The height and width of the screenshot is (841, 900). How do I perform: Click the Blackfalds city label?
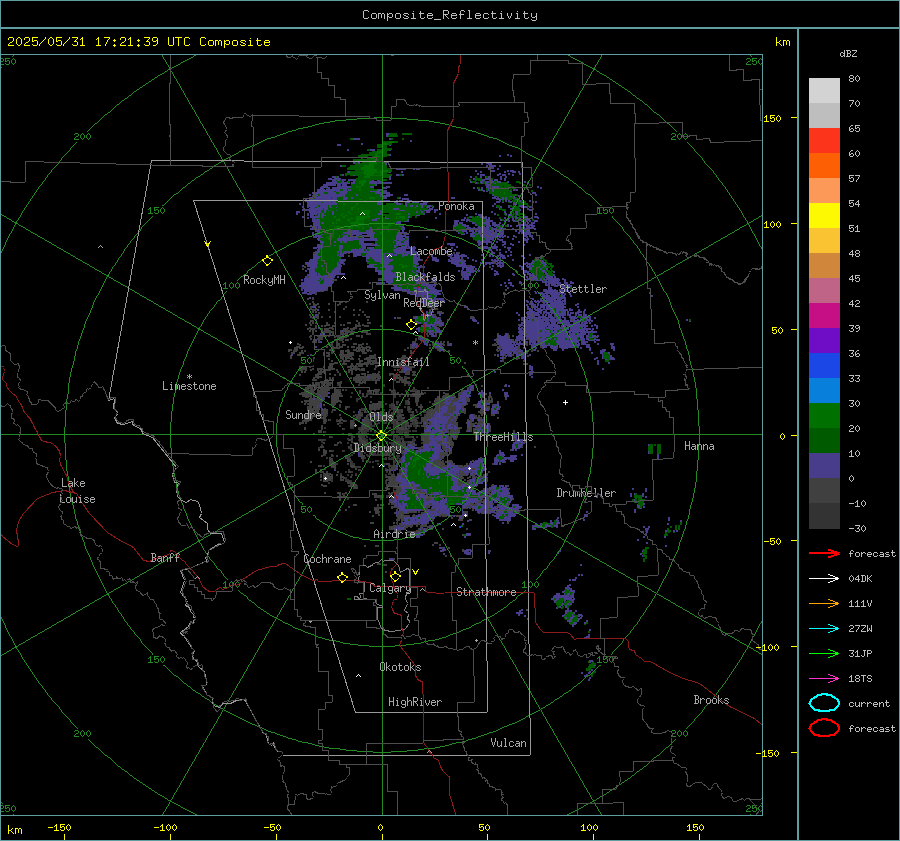point(425,277)
